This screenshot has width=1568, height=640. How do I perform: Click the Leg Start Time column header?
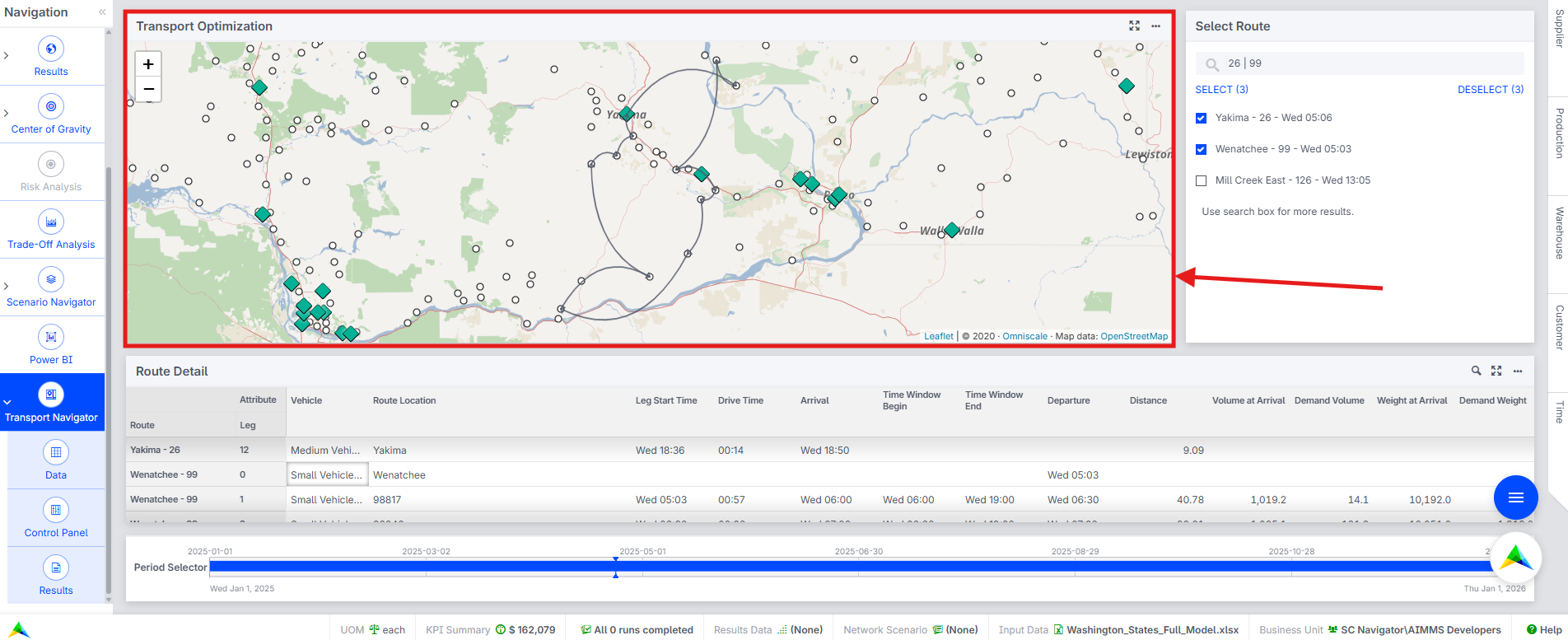pos(666,401)
